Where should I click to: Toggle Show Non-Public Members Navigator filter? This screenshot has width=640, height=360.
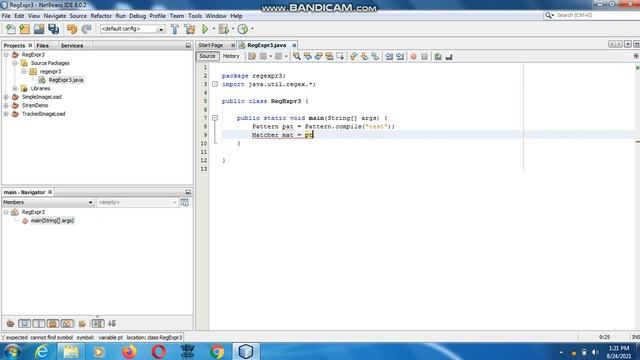(53, 324)
